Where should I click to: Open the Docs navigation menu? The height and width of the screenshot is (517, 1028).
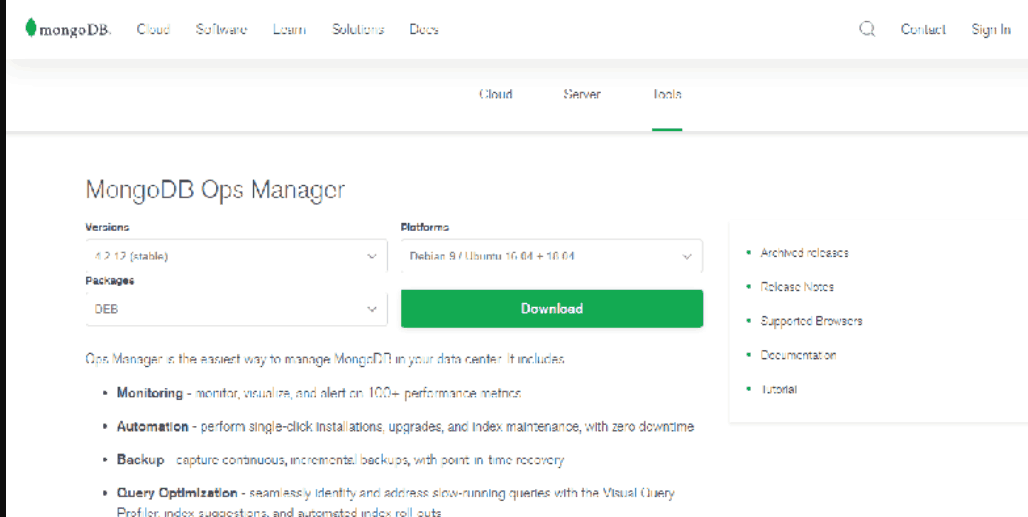coord(424,29)
